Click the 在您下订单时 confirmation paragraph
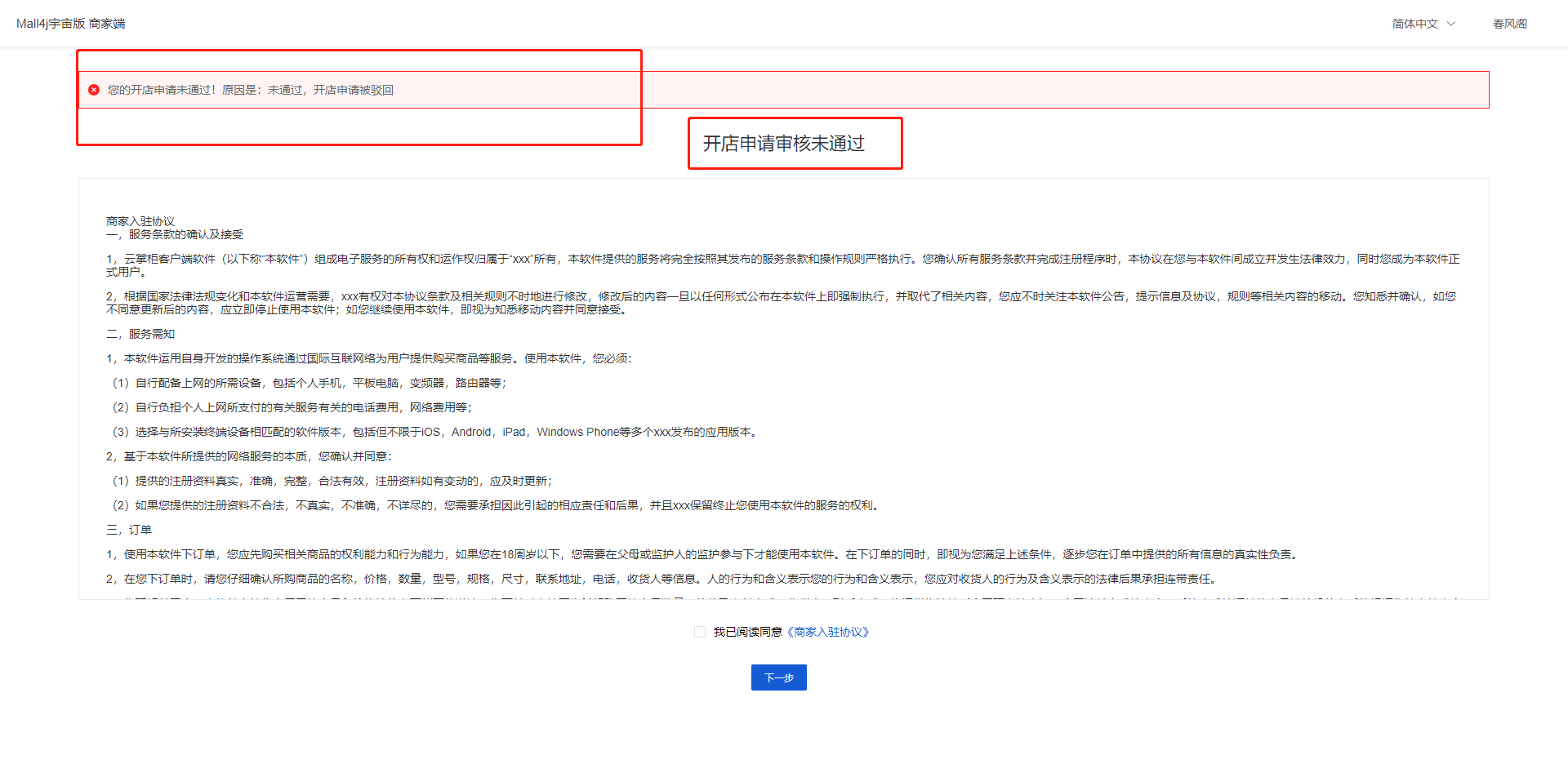1568x764 pixels. 663,579
